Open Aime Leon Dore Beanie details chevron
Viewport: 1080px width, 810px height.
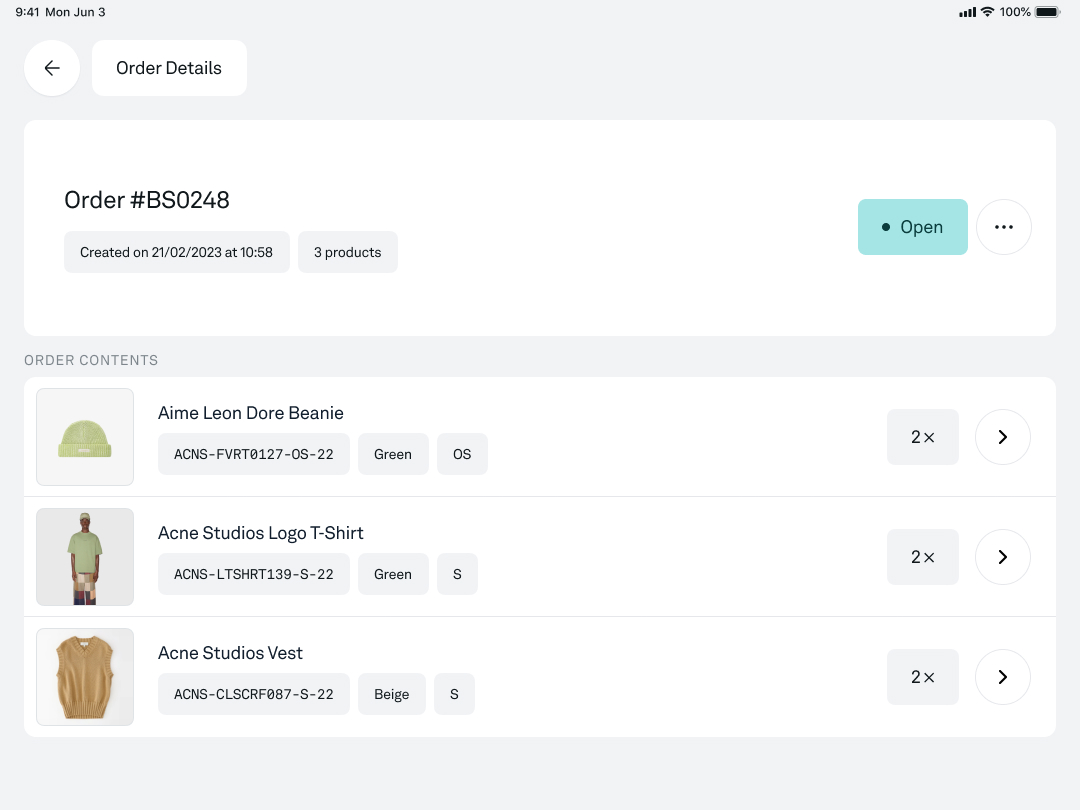pos(1003,437)
